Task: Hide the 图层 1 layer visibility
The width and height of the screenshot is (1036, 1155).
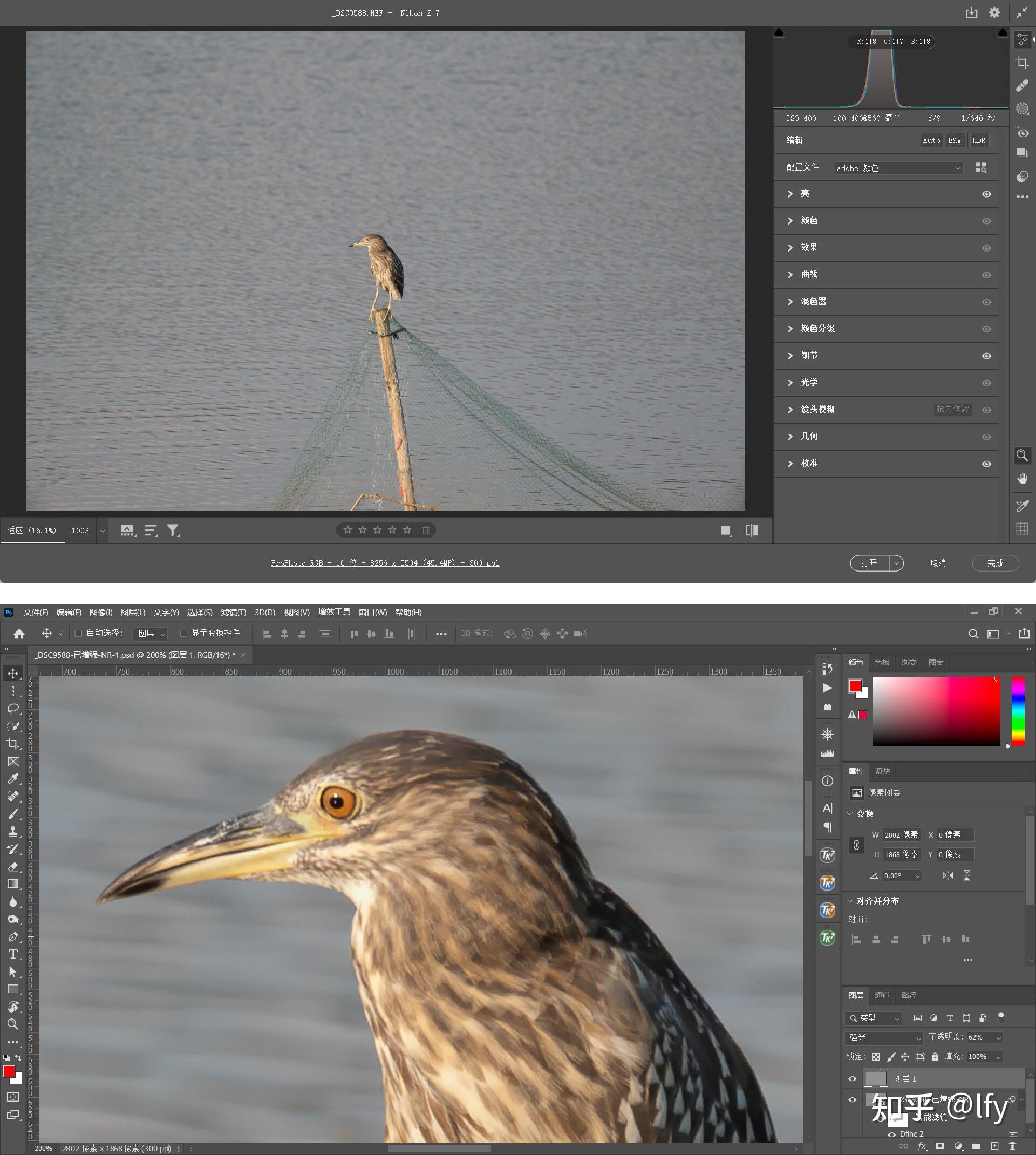Action: tap(852, 1078)
